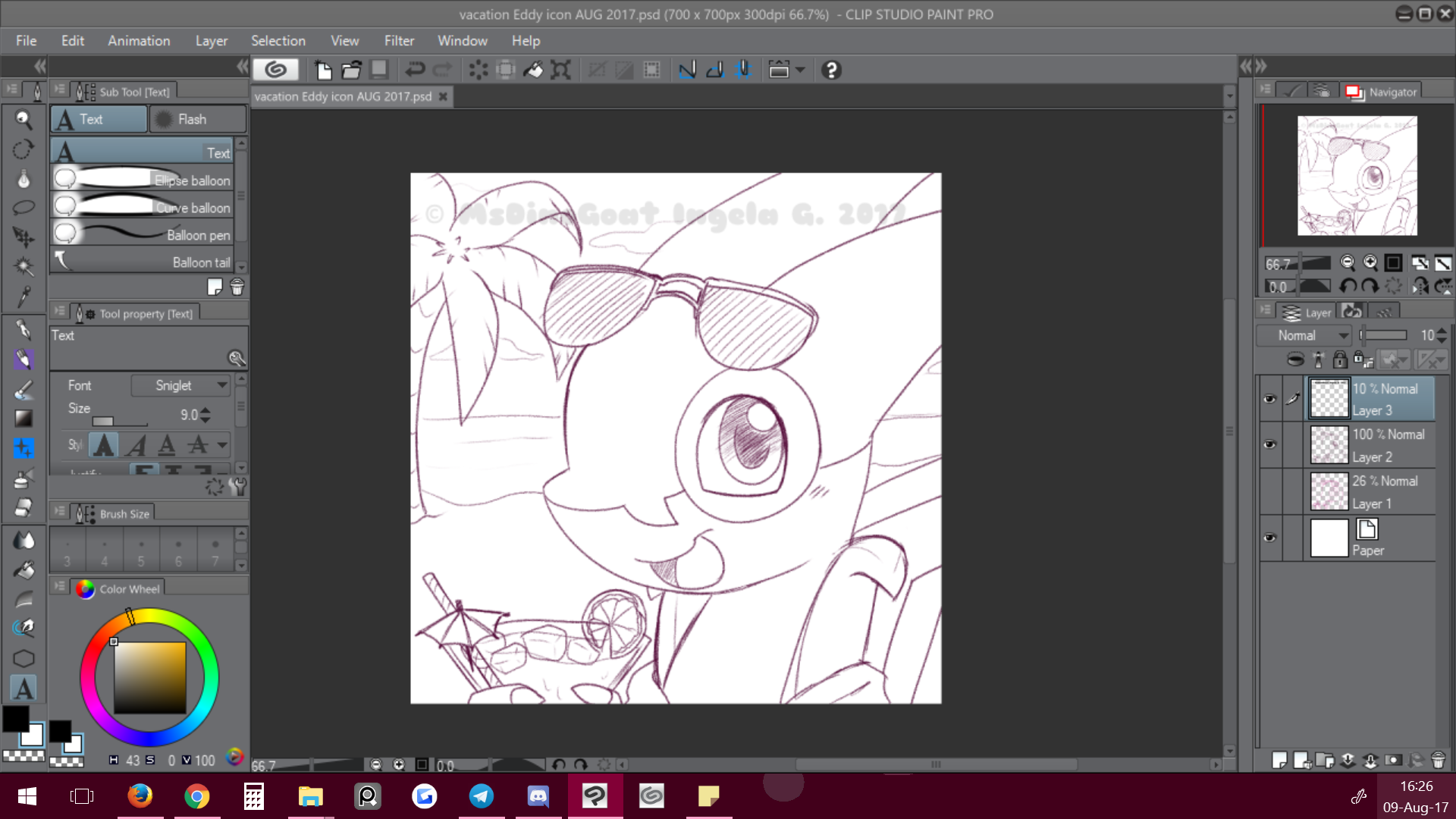Click delete layer trash icon
The width and height of the screenshot is (1456, 819).
click(x=1438, y=760)
